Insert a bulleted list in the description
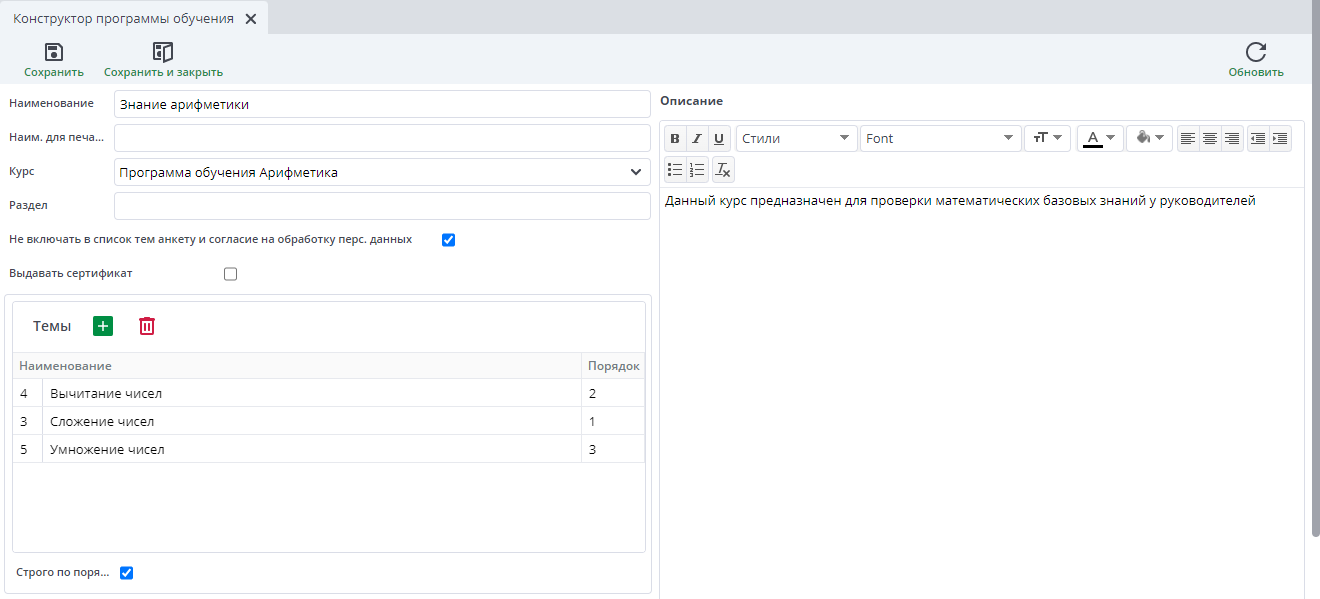Image resolution: width=1320 pixels, height=599 pixels. [675, 170]
